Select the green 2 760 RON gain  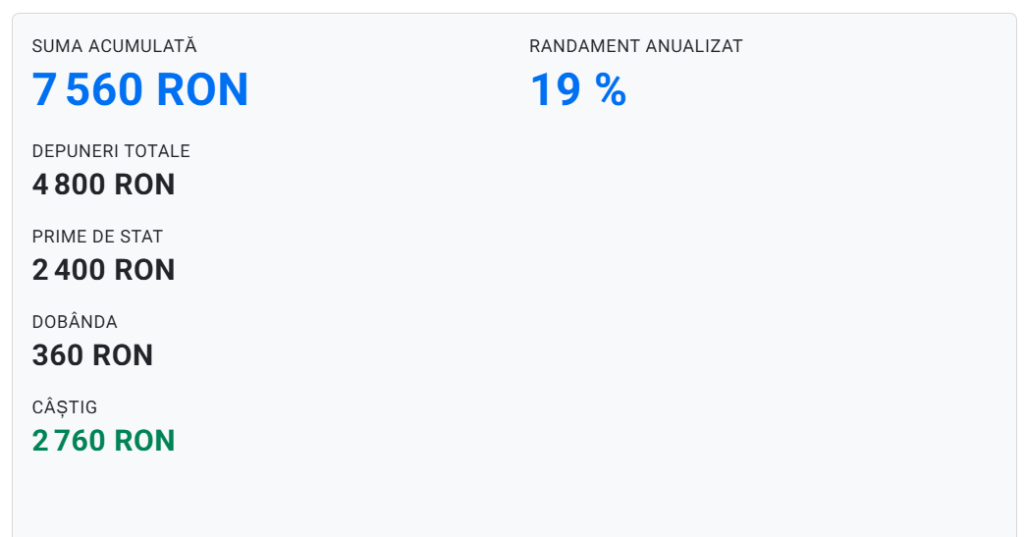(103, 441)
